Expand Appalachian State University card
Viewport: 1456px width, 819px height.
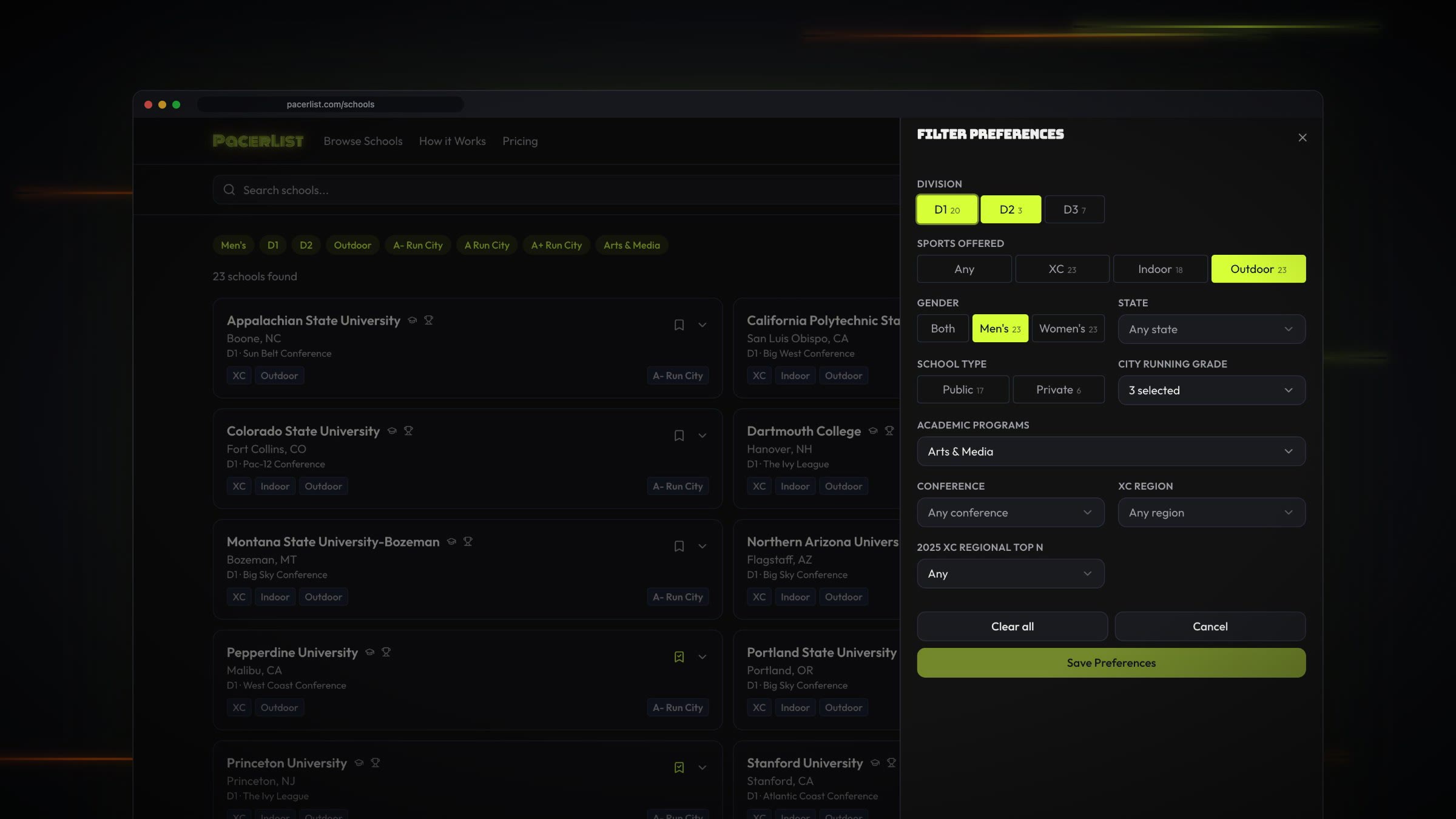(702, 325)
